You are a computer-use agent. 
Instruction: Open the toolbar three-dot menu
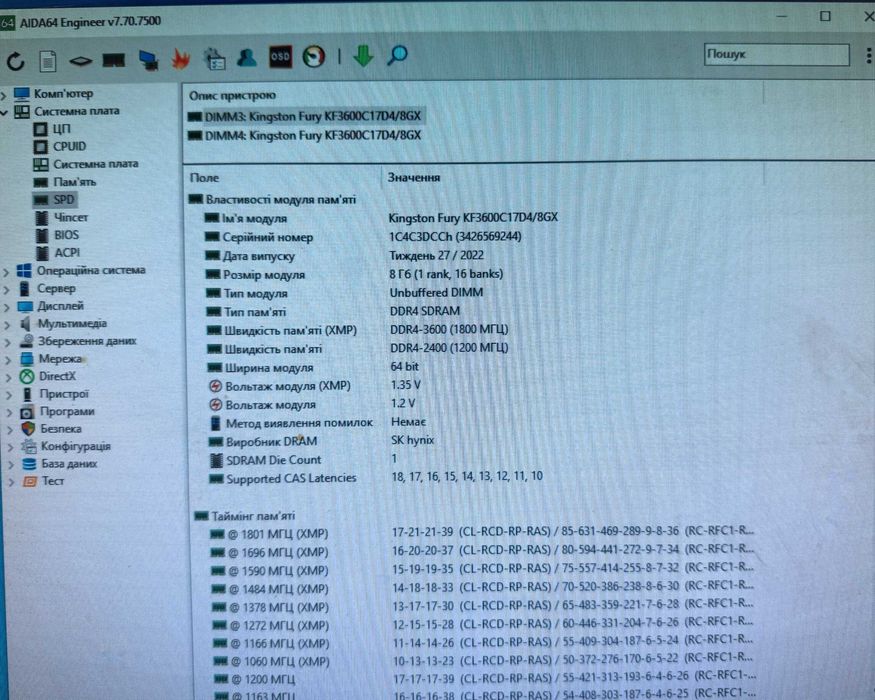(869, 55)
